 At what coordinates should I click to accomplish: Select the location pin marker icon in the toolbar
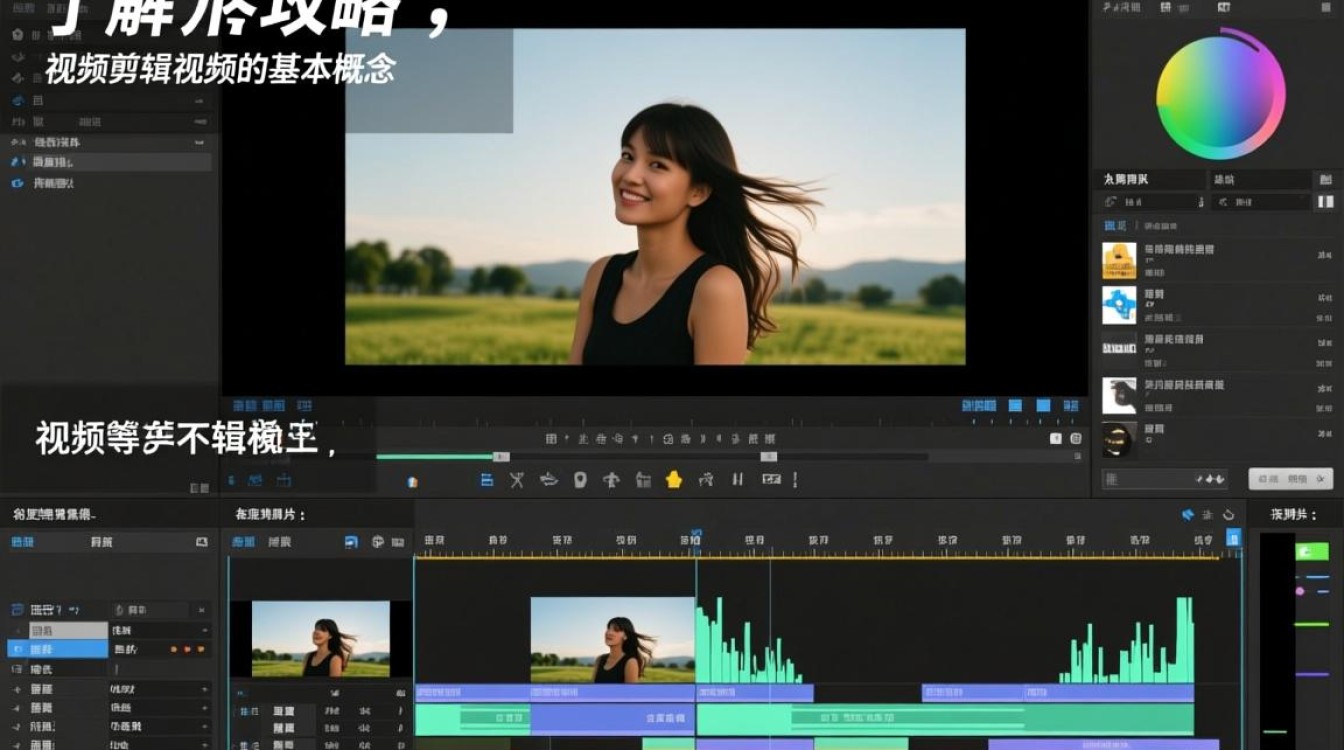tap(579, 480)
